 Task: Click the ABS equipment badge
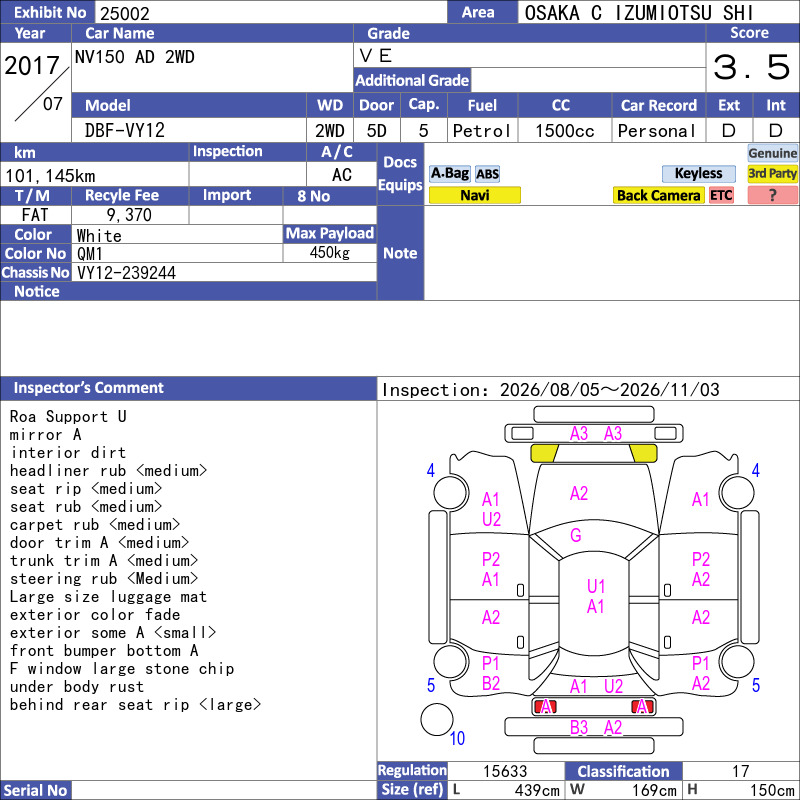[487, 174]
